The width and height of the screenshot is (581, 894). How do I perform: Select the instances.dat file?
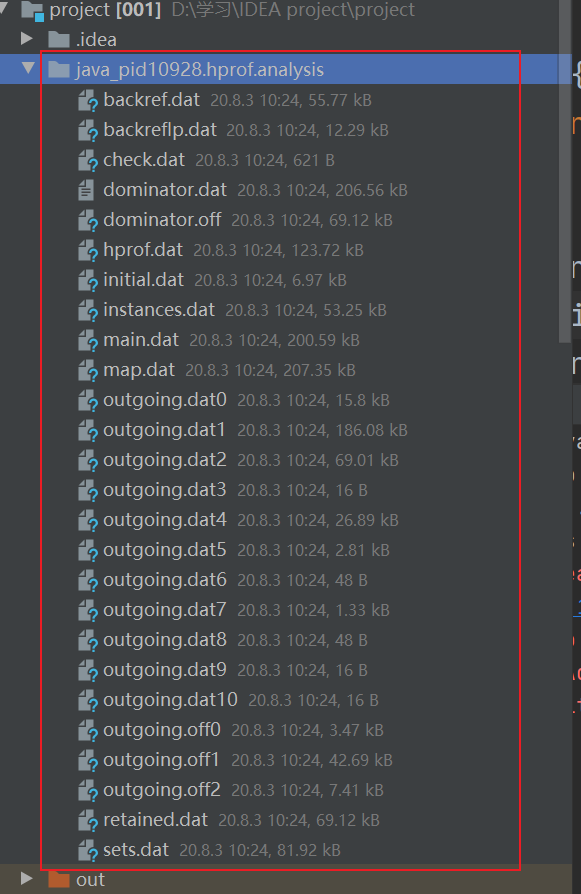coord(159,310)
